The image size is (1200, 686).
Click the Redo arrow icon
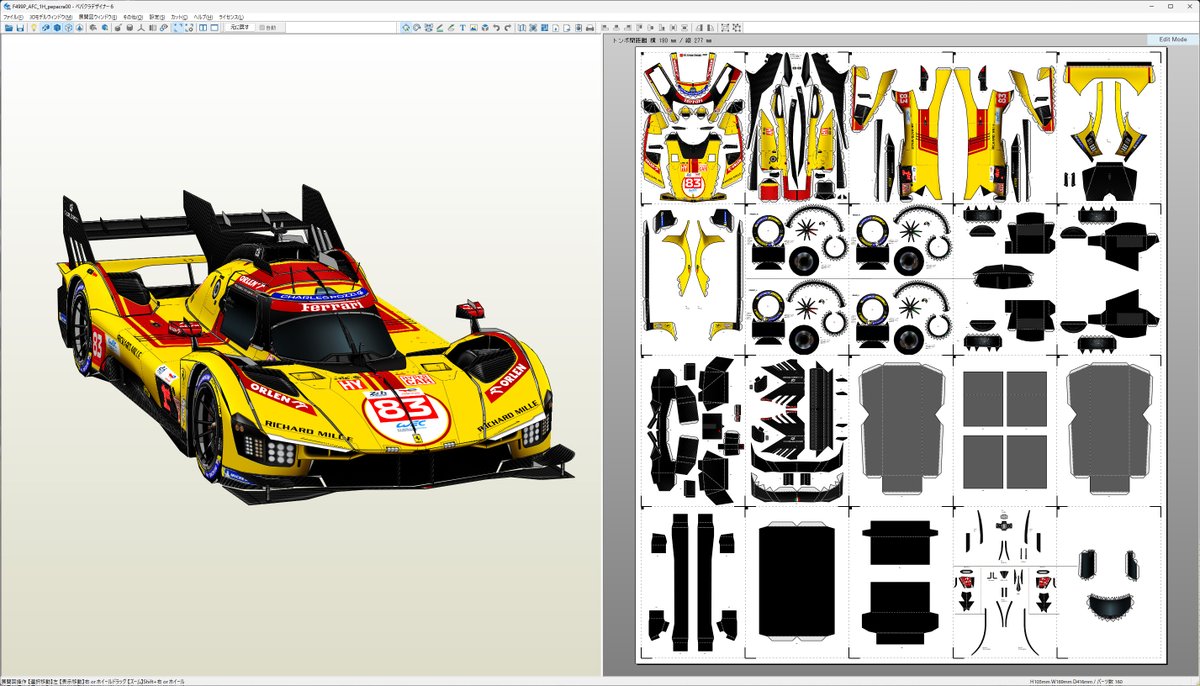pos(508,28)
